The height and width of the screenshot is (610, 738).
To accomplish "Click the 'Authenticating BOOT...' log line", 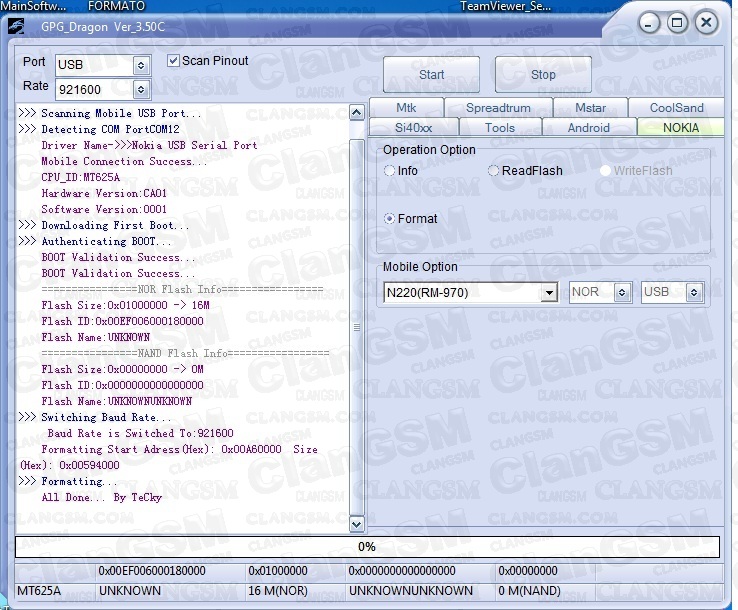I will [x=95, y=241].
